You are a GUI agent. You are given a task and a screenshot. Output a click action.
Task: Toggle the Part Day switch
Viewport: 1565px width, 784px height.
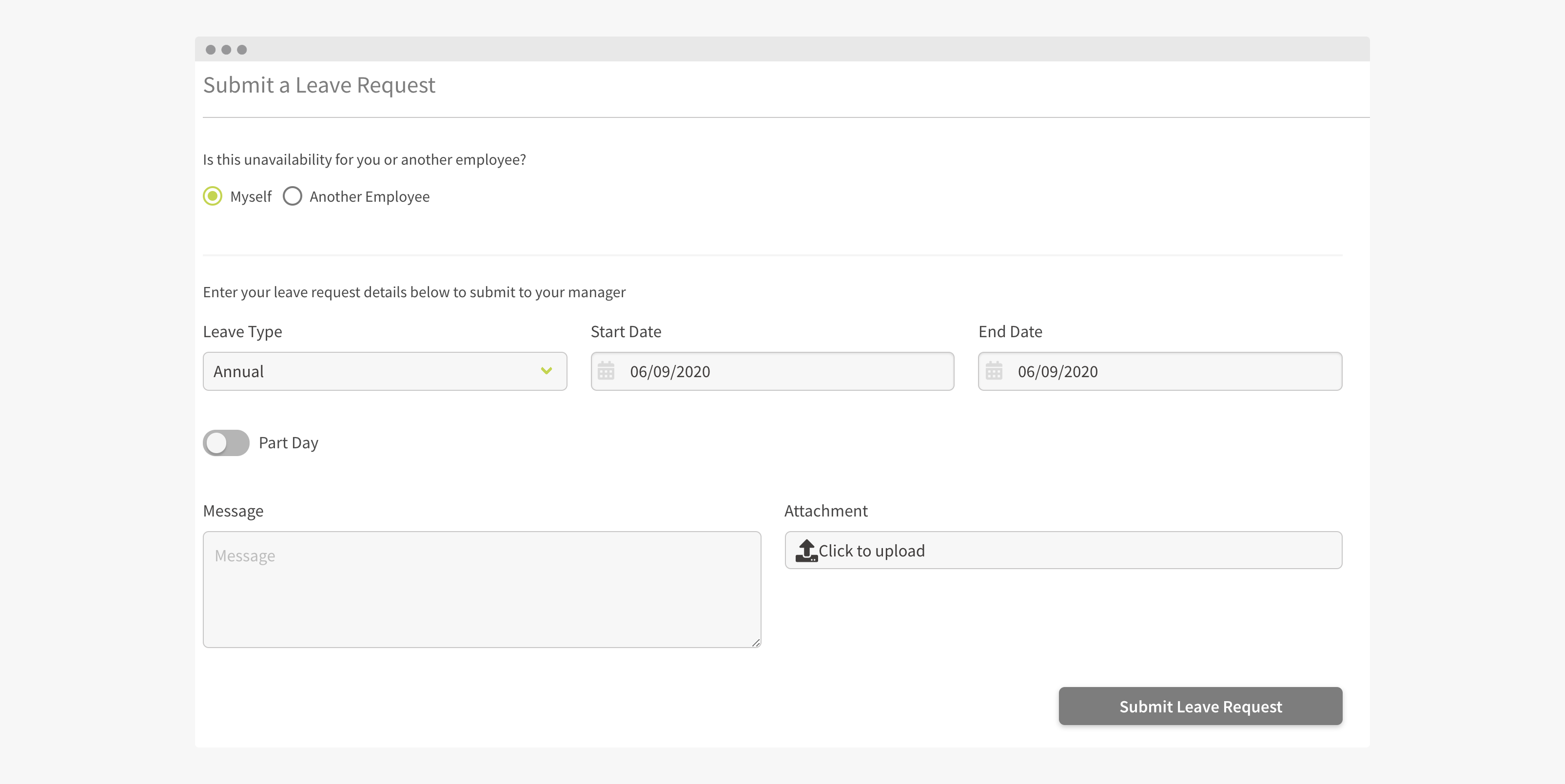point(226,443)
